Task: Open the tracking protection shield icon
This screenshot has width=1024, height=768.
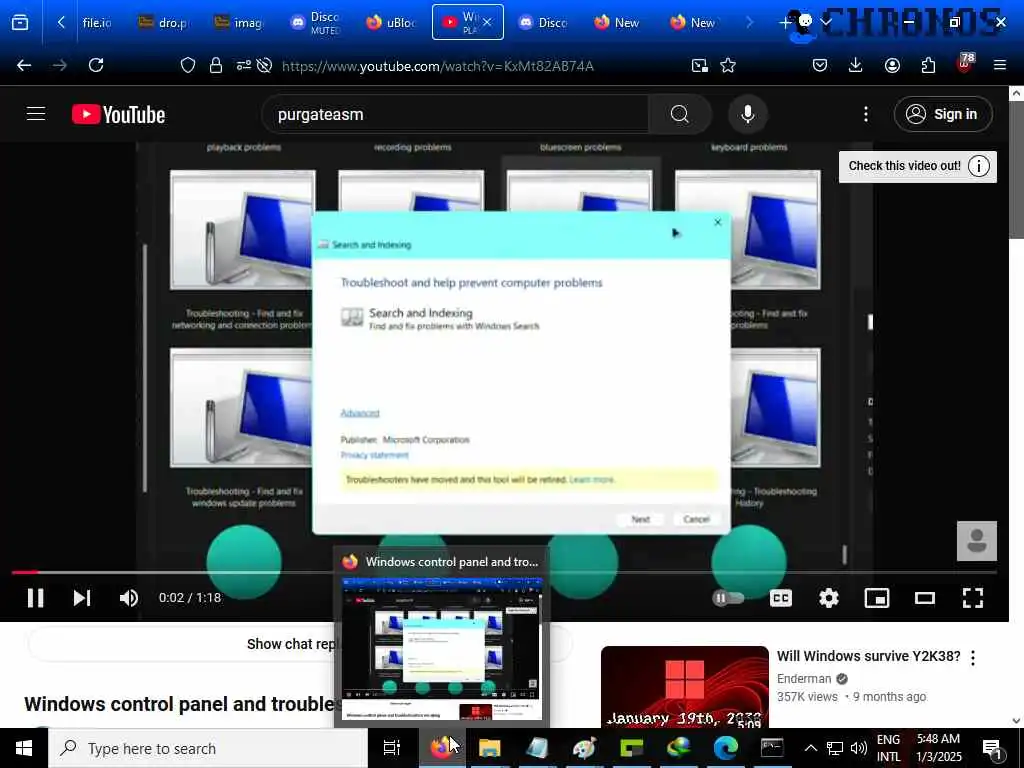Action: tap(188, 65)
